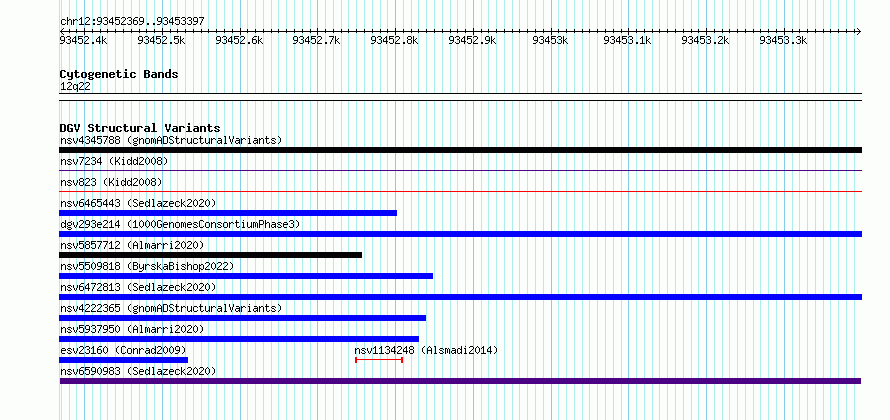This screenshot has height=420, width=890.
Task: Open the nsv823 (Kidd2008) variant label
Action: [x=111, y=183]
